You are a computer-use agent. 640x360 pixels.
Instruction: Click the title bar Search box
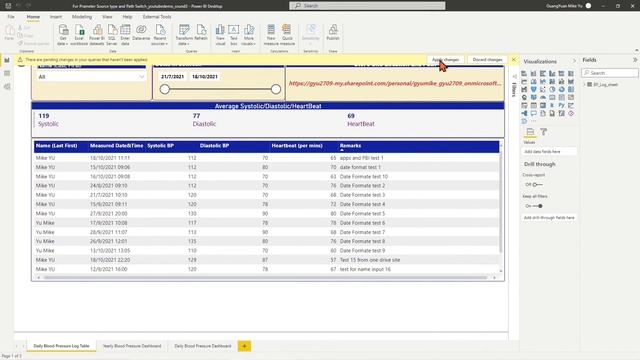pos(367,6)
